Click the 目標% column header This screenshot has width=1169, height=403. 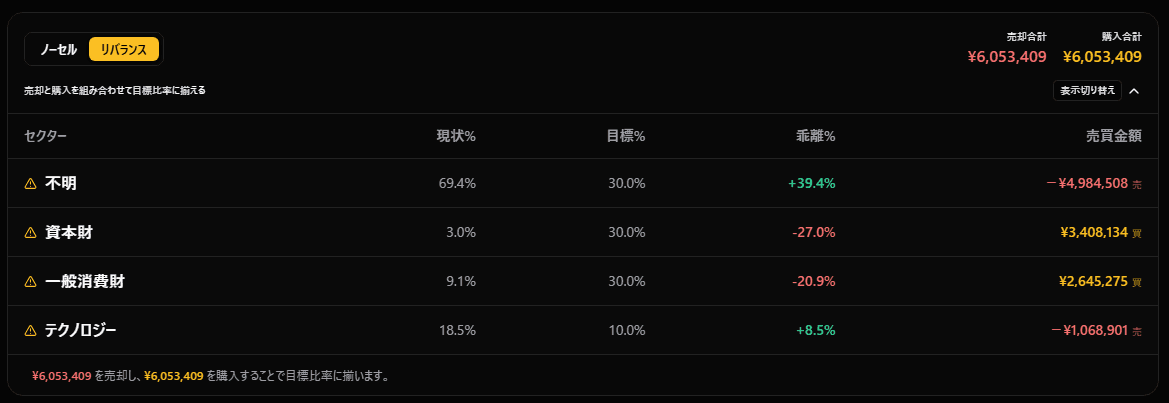pyautogui.click(x=625, y=136)
